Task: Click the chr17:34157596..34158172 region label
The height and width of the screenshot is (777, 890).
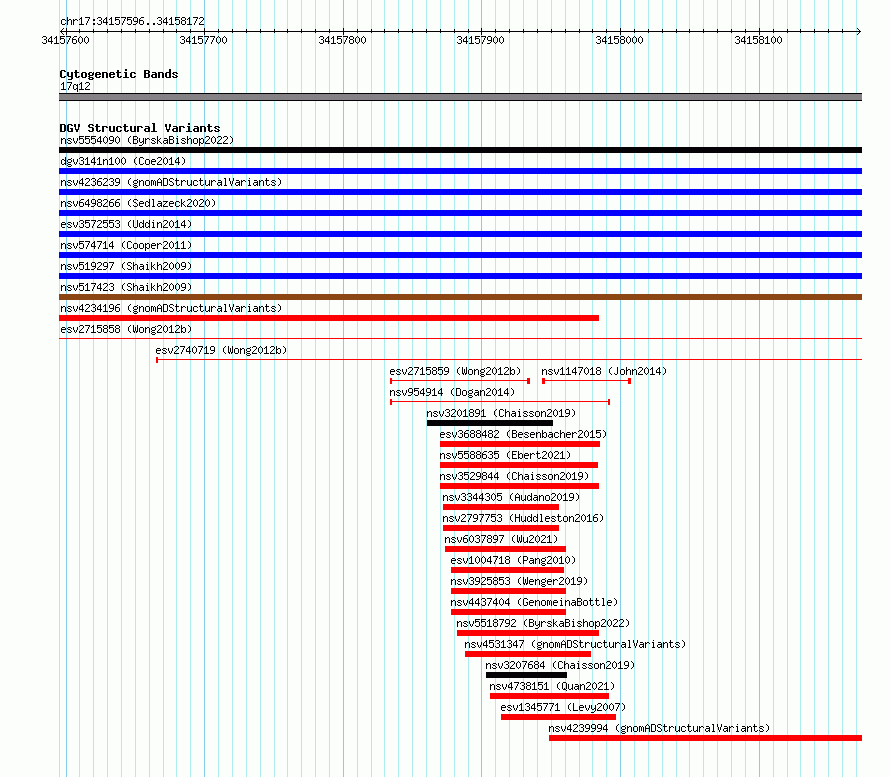Action: 132,21
